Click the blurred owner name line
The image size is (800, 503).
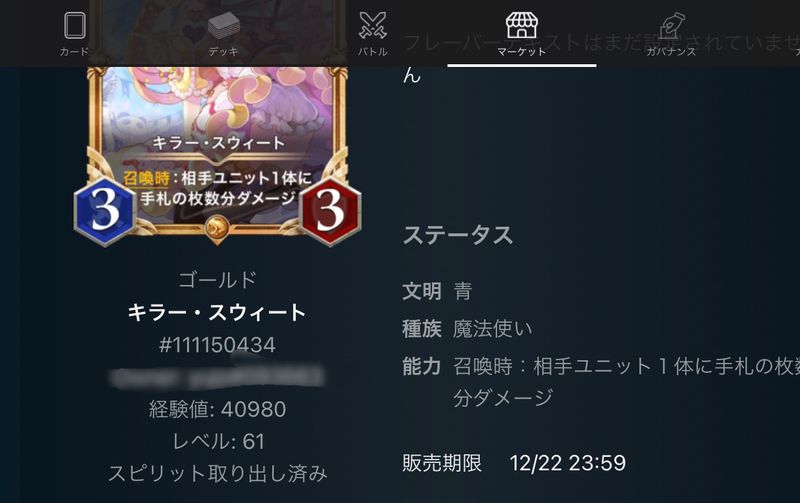point(217,377)
